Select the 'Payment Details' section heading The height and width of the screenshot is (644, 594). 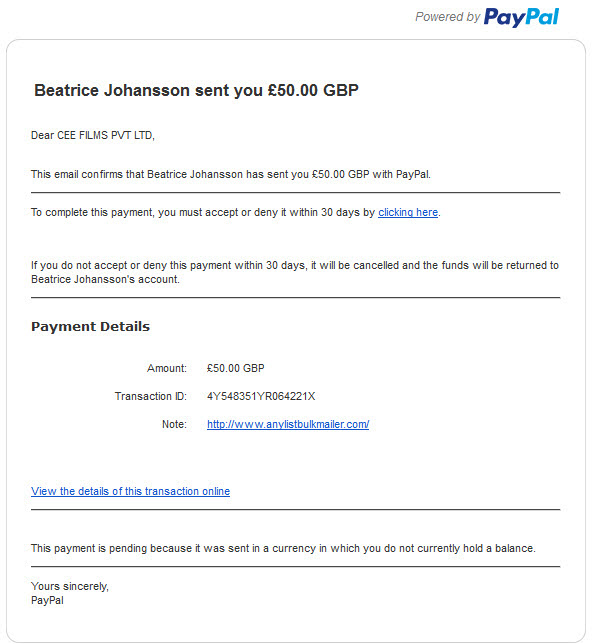click(90, 327)
